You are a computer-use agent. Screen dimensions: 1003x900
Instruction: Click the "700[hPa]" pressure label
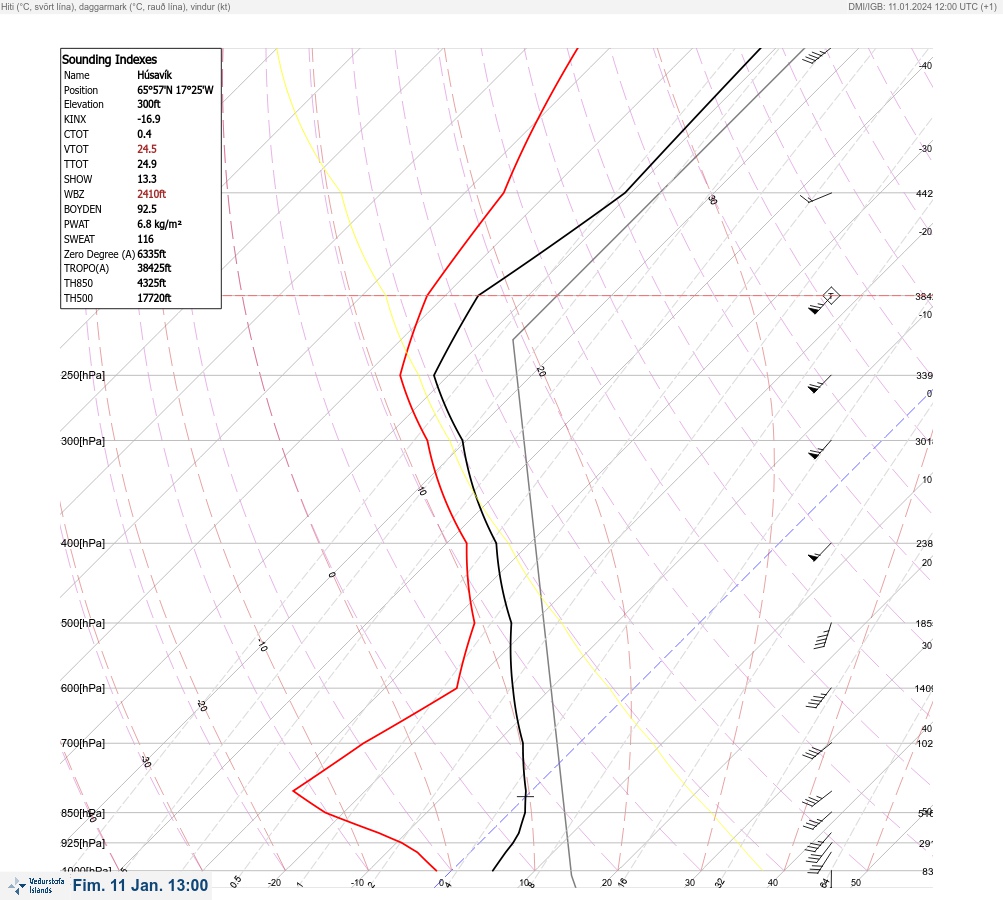(83, 743)
